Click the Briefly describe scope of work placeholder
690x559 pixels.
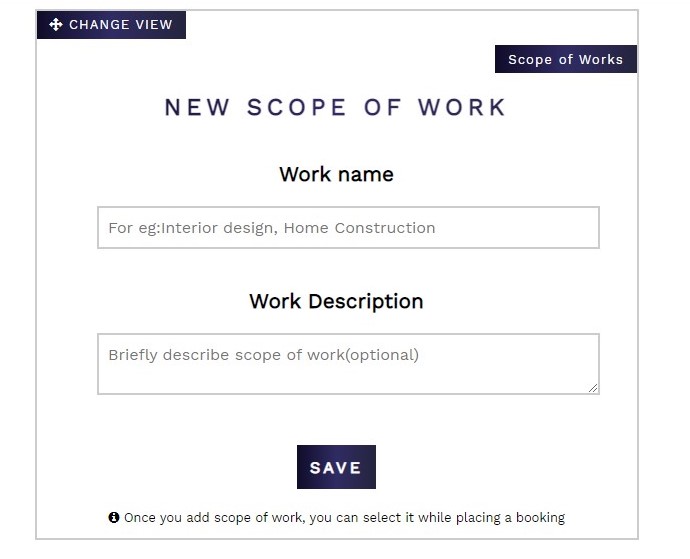click(x=263, y=355)
